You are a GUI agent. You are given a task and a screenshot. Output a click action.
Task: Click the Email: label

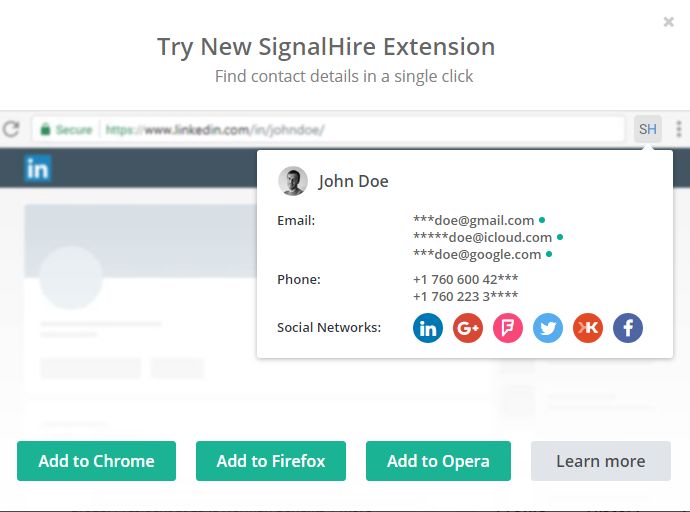[x=296, y=220]
